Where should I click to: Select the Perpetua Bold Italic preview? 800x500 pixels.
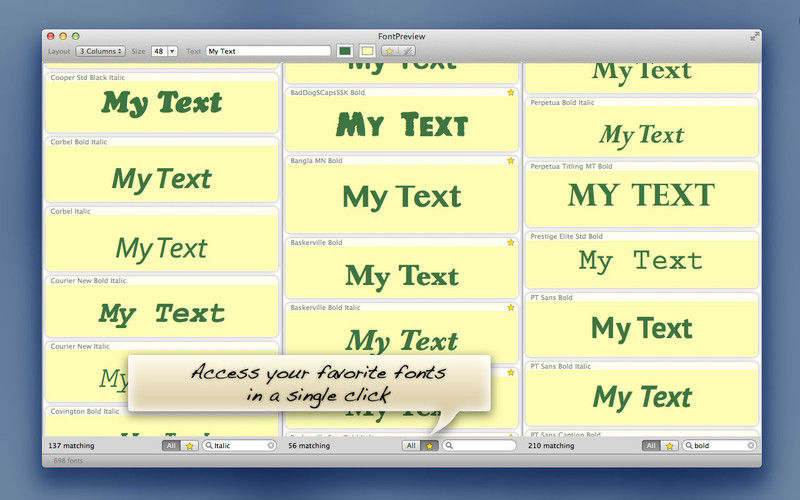(x=641, y=128)
